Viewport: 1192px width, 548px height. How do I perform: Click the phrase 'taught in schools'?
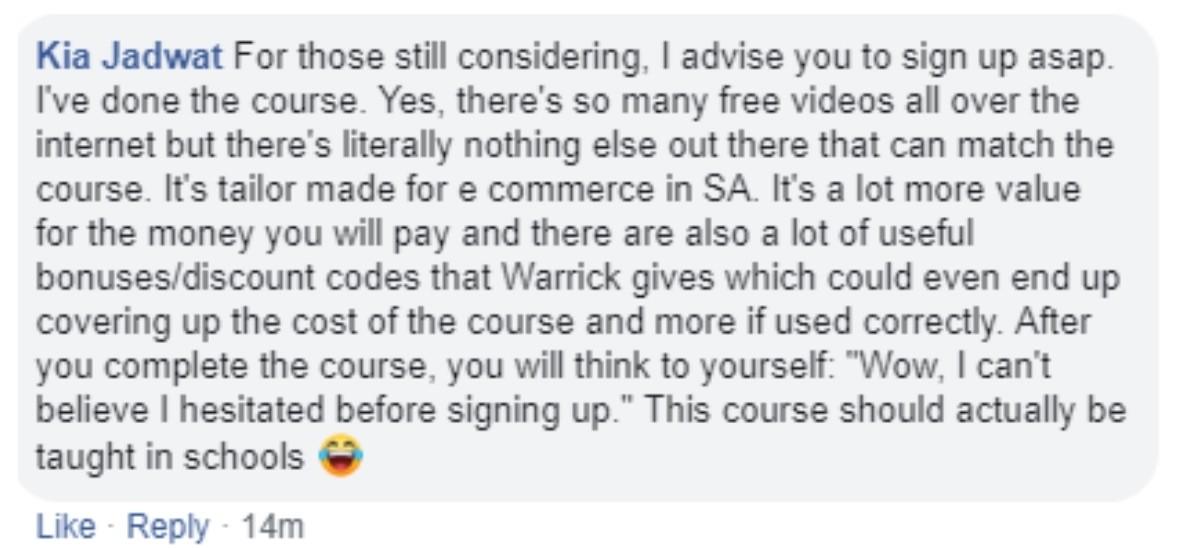(170, 457)
